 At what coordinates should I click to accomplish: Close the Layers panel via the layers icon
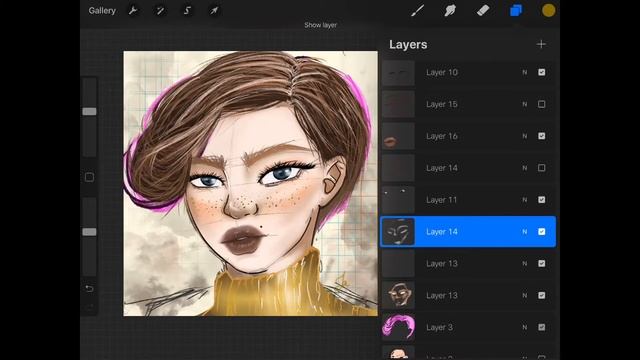point(516,11)
